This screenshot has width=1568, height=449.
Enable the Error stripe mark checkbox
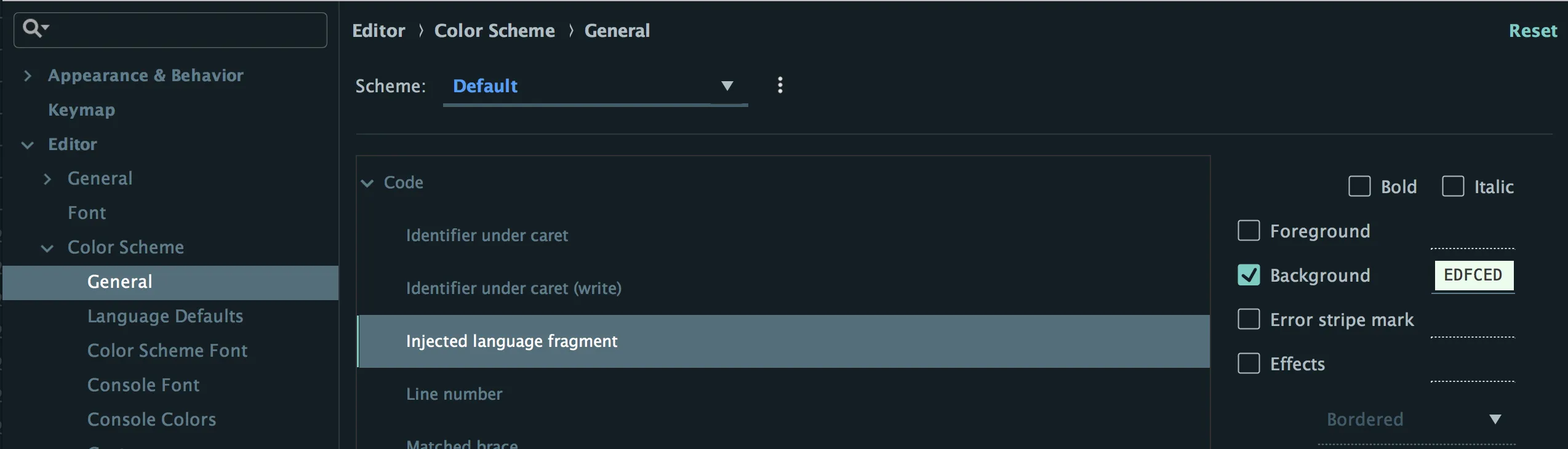click(1248, 319)
